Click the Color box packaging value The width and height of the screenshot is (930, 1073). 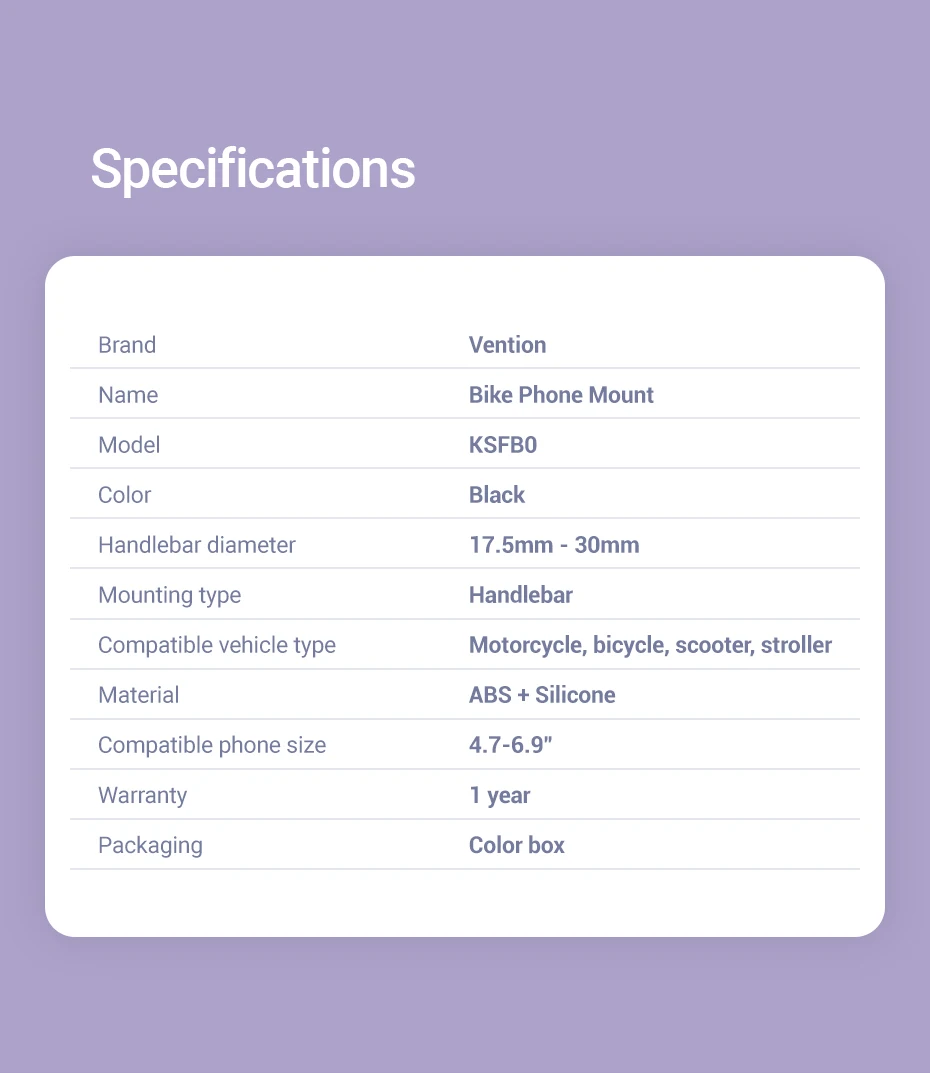pyautogui.click(x=517, y=845)
